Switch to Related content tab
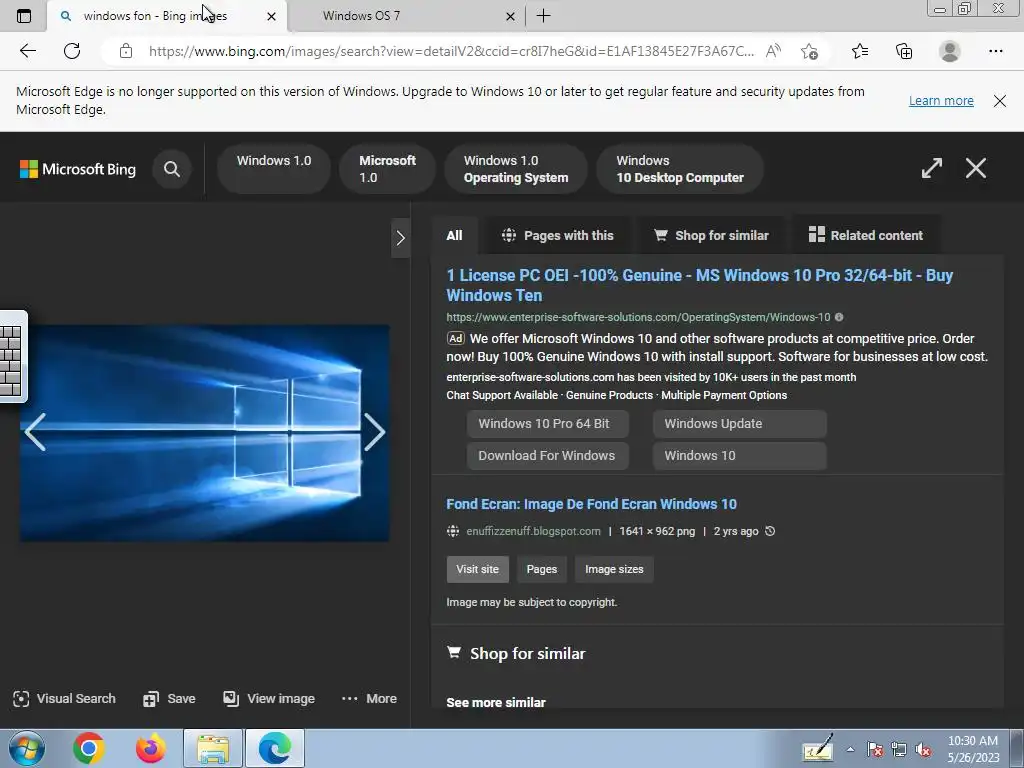The width and height of the screenshot is (1024, 768). click(866, 236)
